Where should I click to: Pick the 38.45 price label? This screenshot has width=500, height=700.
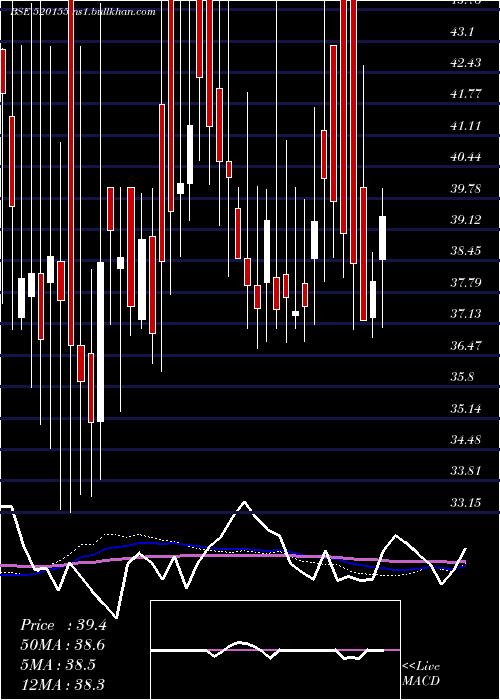click(466, 251)
